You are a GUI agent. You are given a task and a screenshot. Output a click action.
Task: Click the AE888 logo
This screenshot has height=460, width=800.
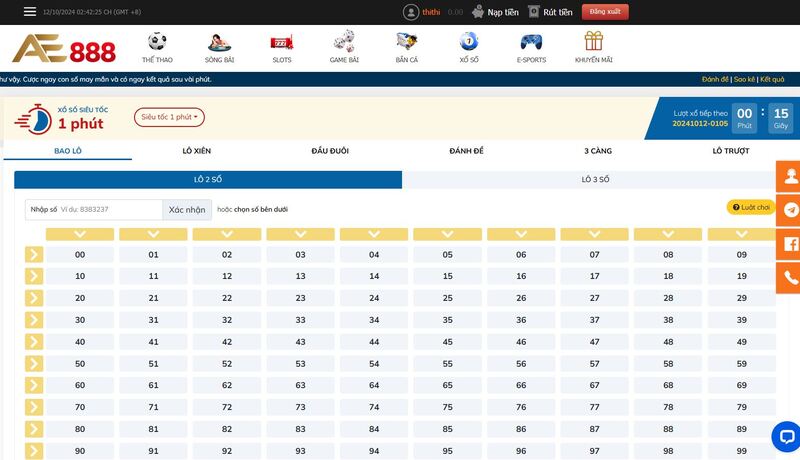click(x=64, y=49)
